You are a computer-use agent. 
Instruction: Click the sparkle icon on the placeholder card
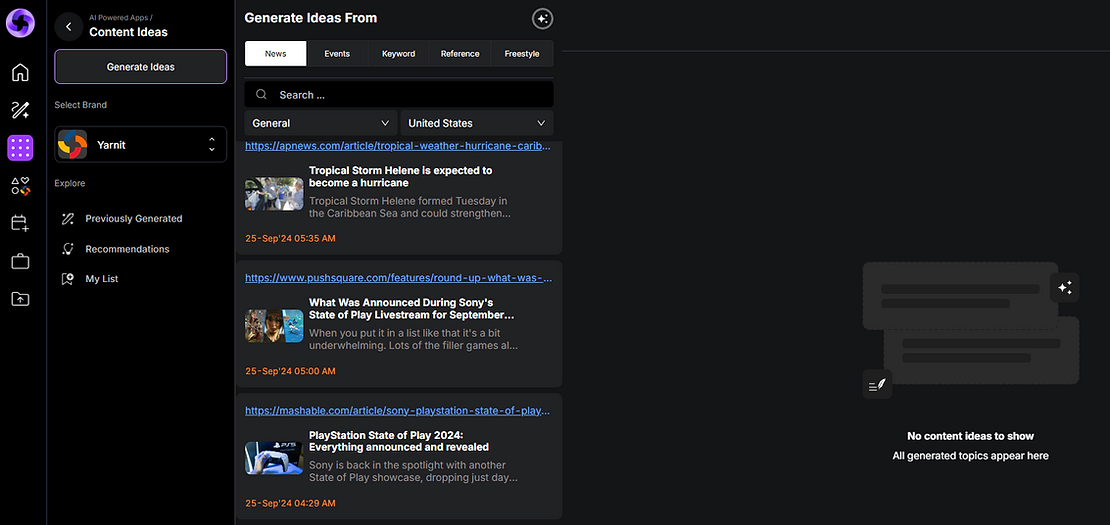point(1065,287)
